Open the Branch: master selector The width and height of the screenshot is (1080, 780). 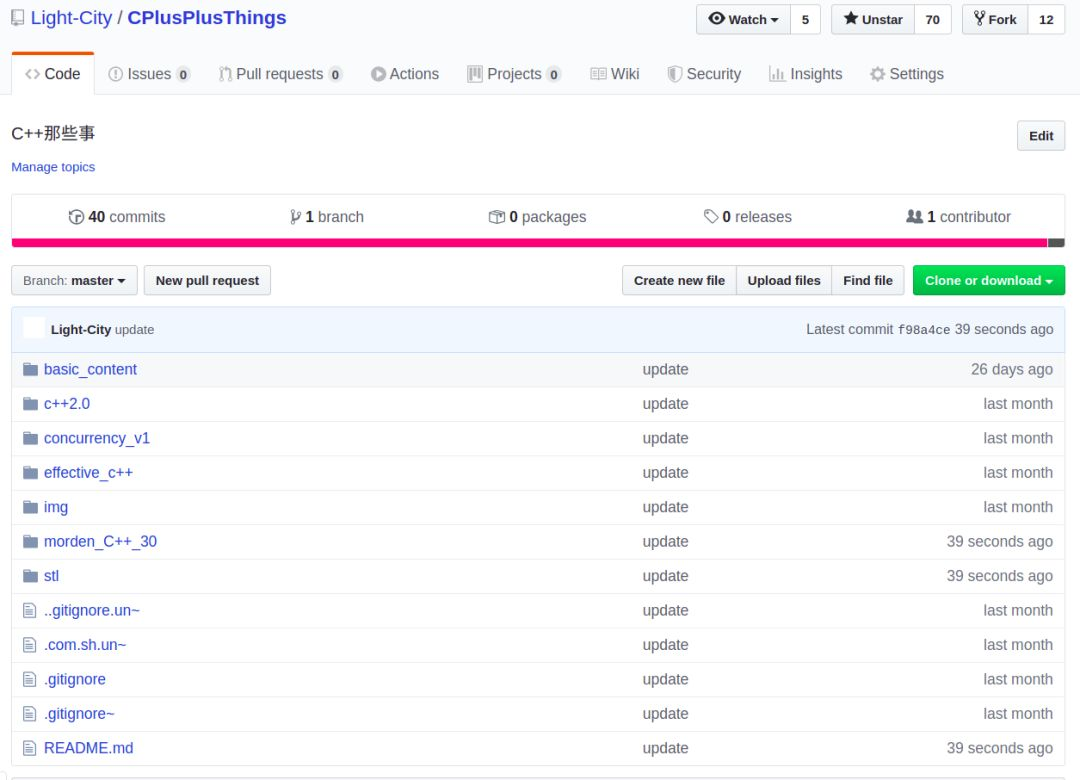74,280
